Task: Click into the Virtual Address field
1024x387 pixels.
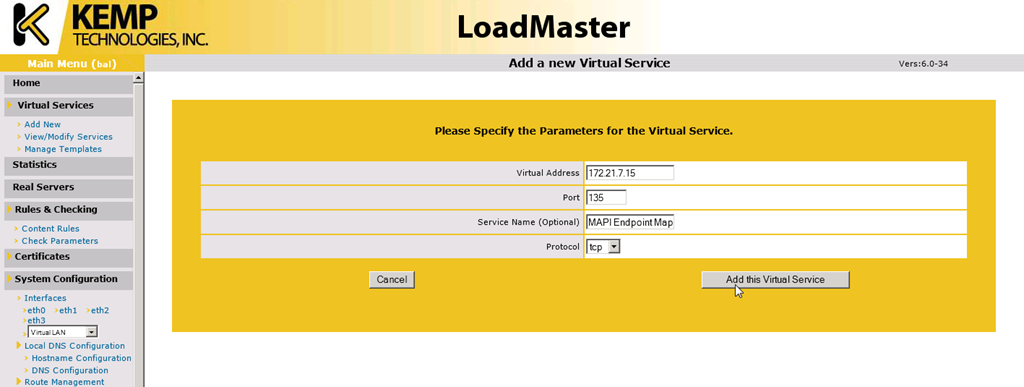Action: coord(630,173)
